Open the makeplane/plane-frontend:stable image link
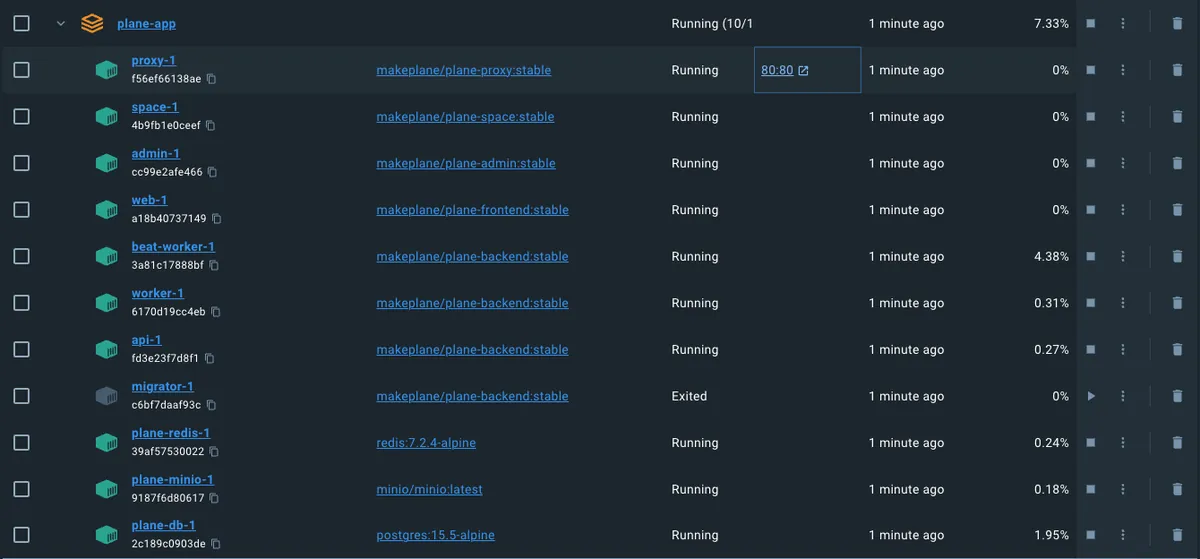 click(472, 210)
